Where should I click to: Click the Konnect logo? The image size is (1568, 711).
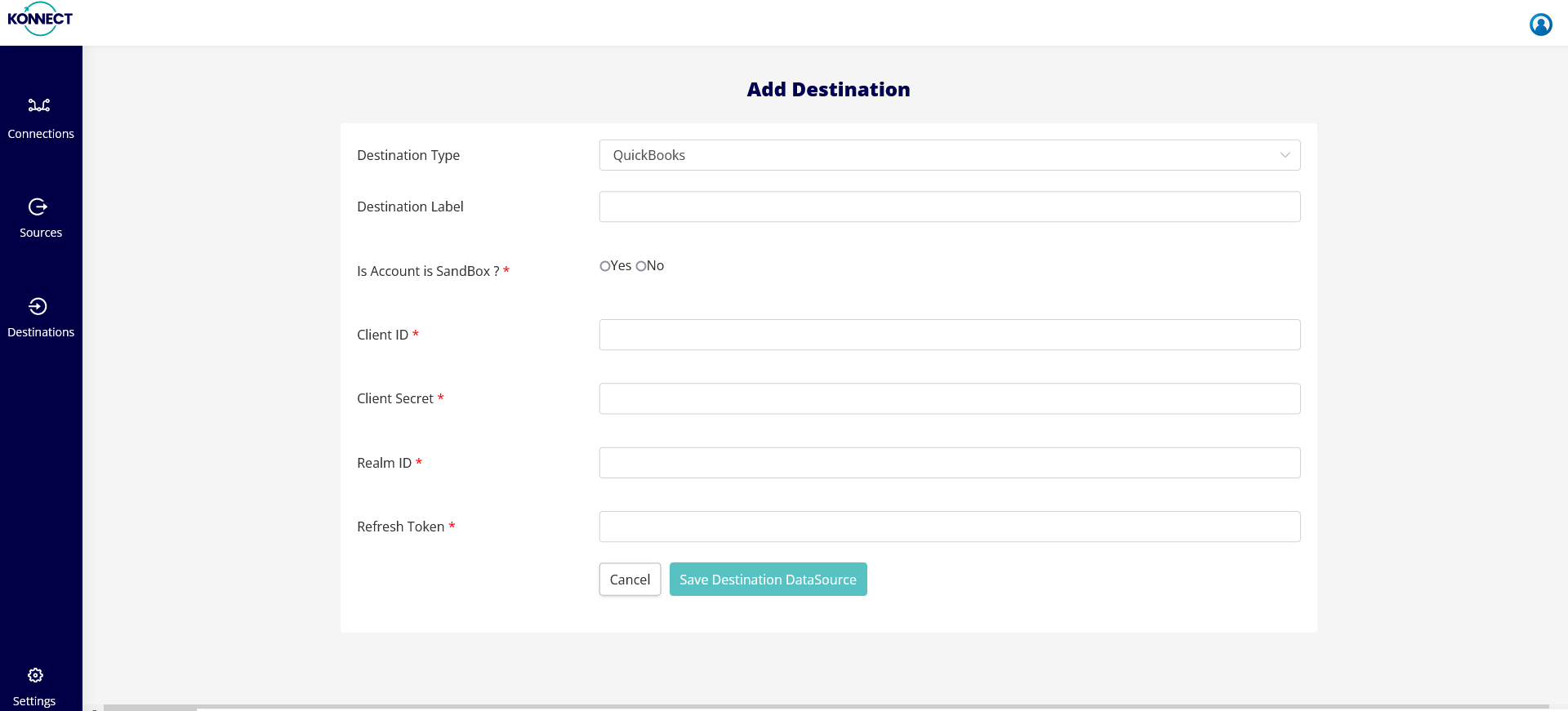pyautogui.click(x=40, y=19)
